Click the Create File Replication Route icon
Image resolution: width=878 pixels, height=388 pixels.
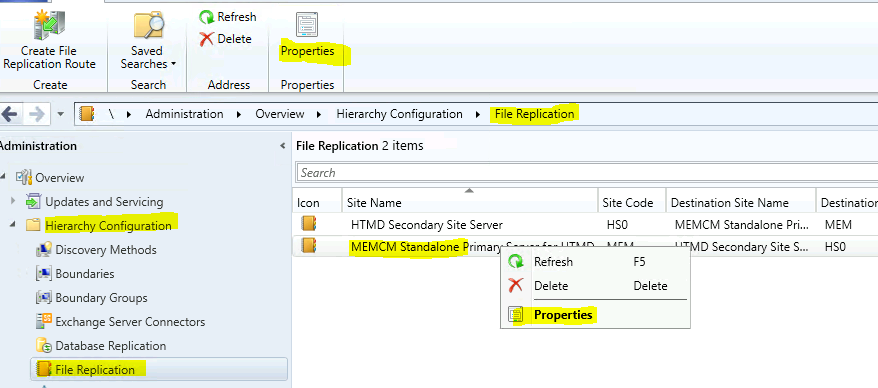pyautogui.click(x=49, y=25)
